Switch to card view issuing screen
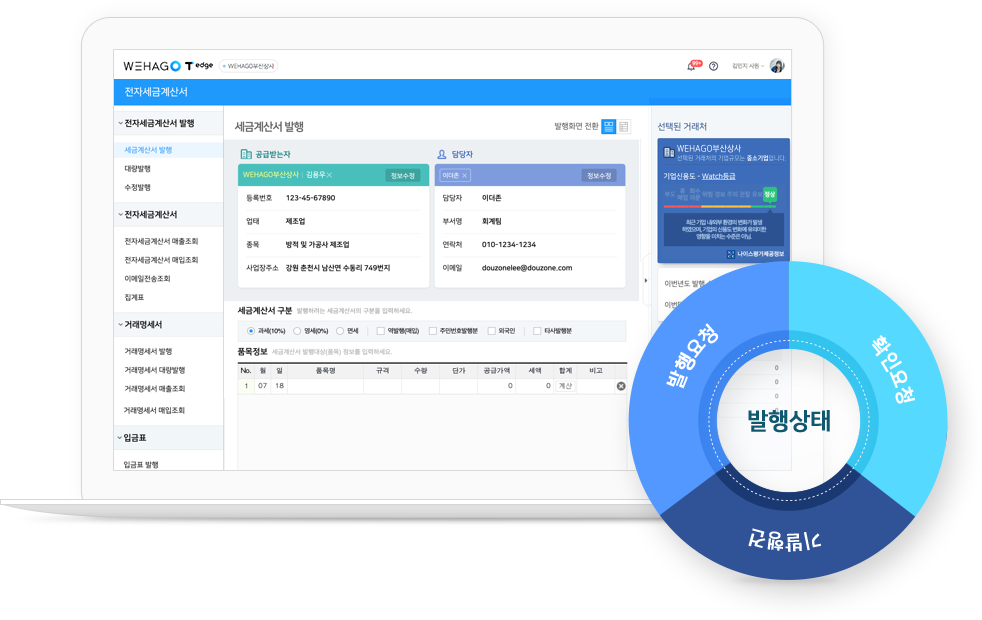This screenshot has width=982, height=620. tap(609, 127)
